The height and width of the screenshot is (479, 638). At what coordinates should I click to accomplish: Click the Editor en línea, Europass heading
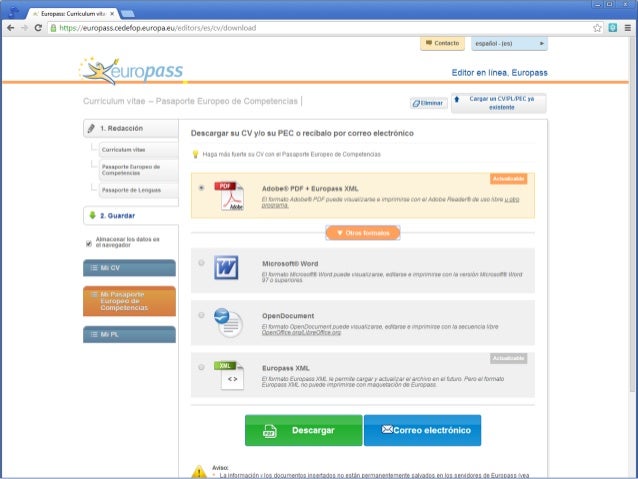(x=499, y=73)
